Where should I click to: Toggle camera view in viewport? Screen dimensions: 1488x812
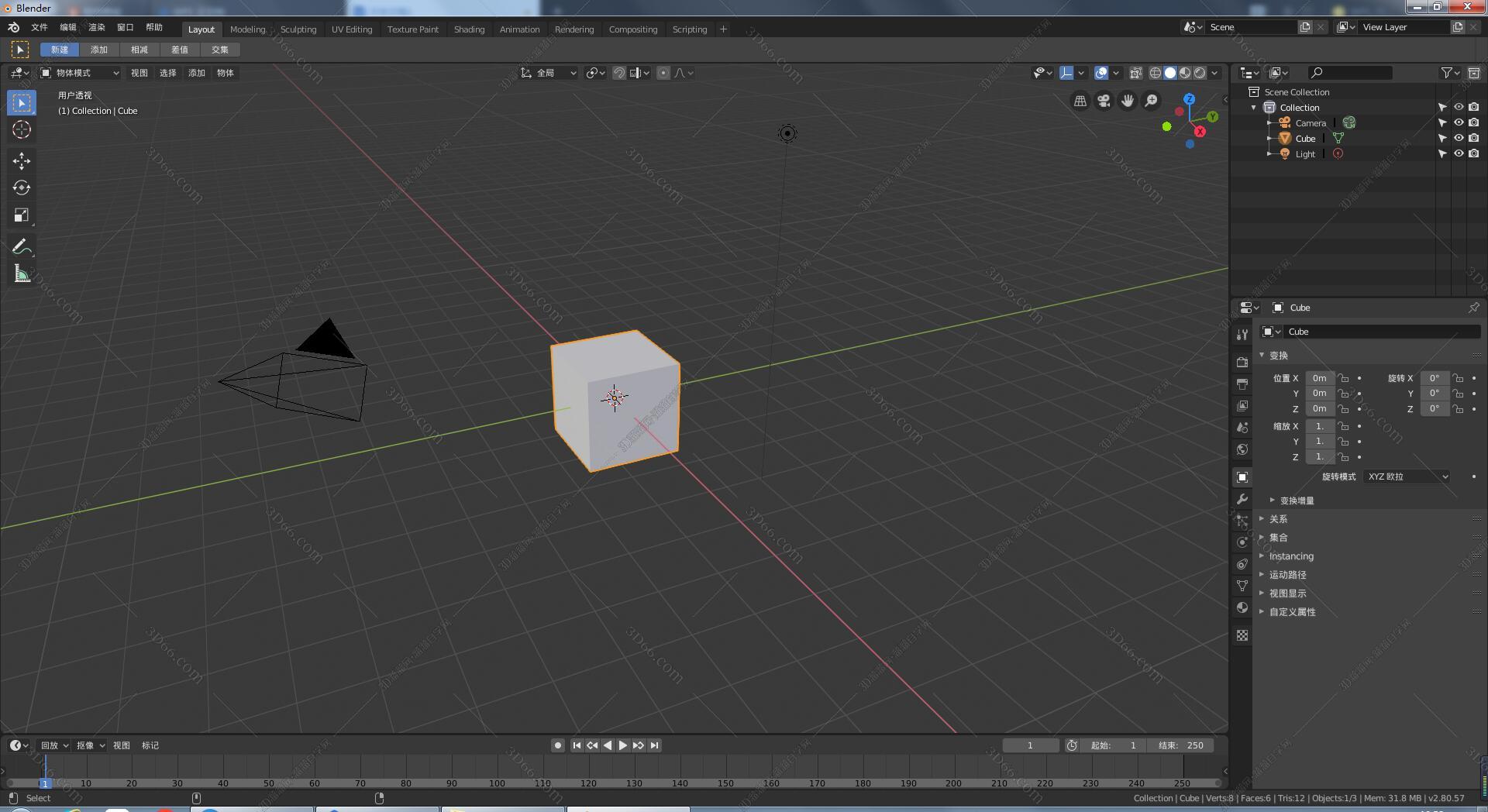(1104, 101)
